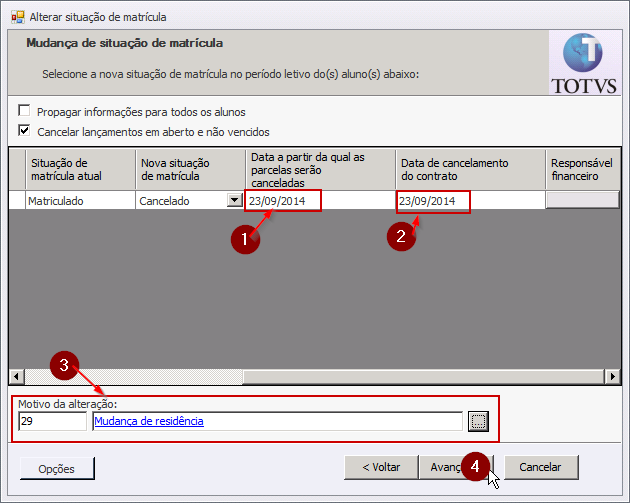Expand the Nova situação de matrícula dropdown
Image resolution: width=630 pixels, height=503 pixels.
coord(234,200)
